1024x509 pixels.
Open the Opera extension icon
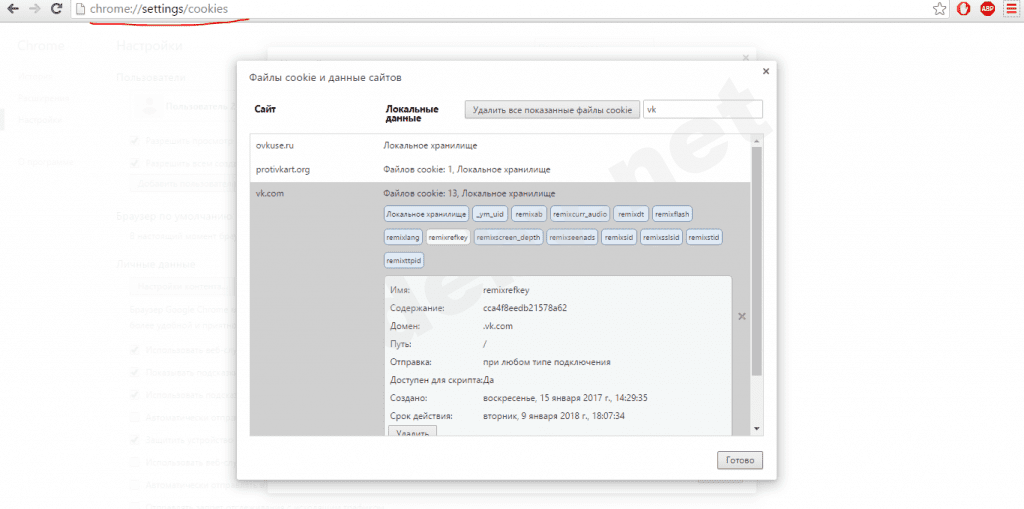tap(963, 9)
